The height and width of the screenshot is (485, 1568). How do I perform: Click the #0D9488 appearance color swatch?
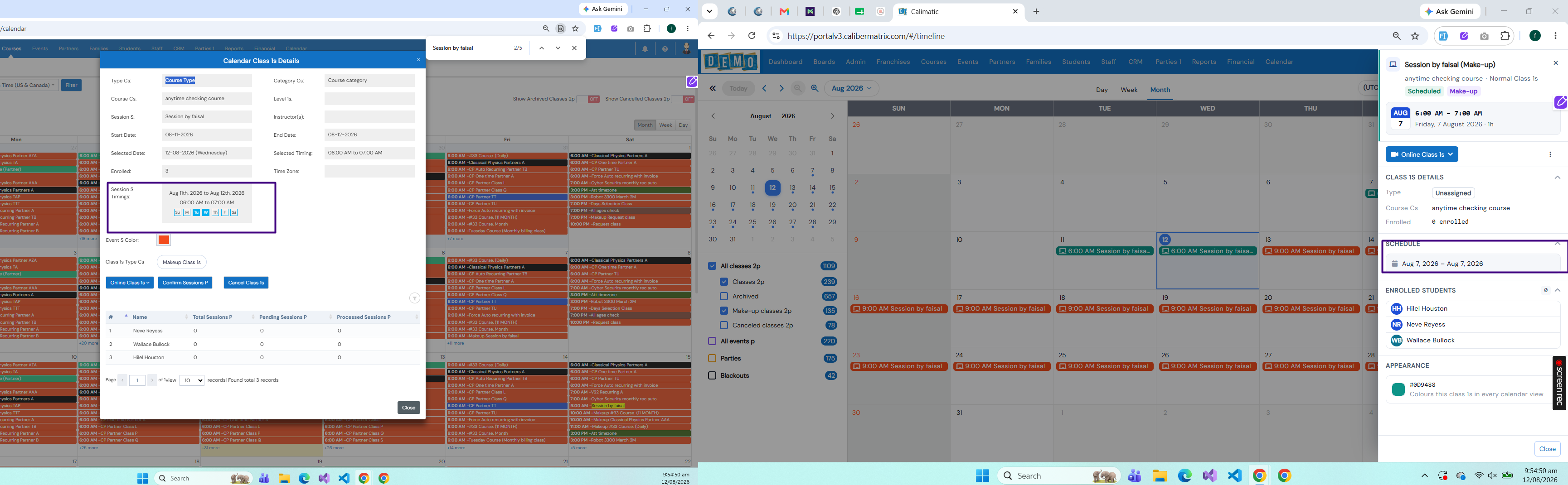click(1398, 389)
